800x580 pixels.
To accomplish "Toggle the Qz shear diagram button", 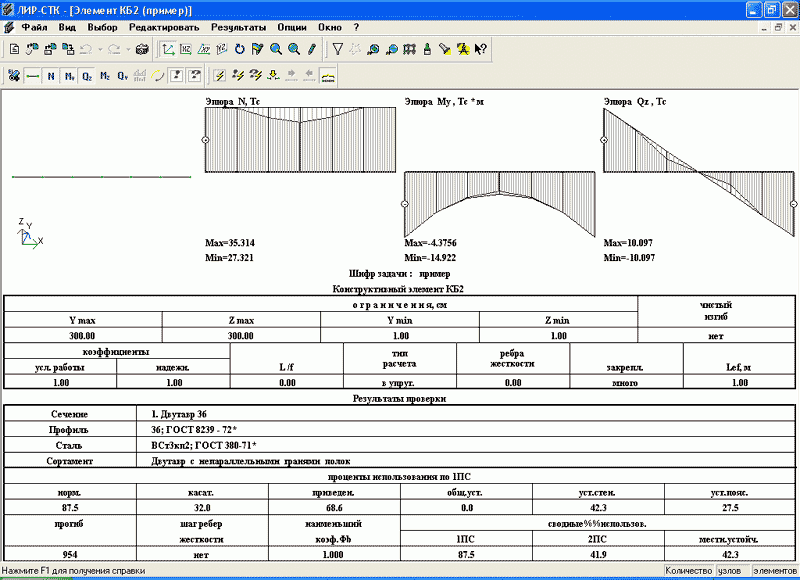I will point(87,75).
